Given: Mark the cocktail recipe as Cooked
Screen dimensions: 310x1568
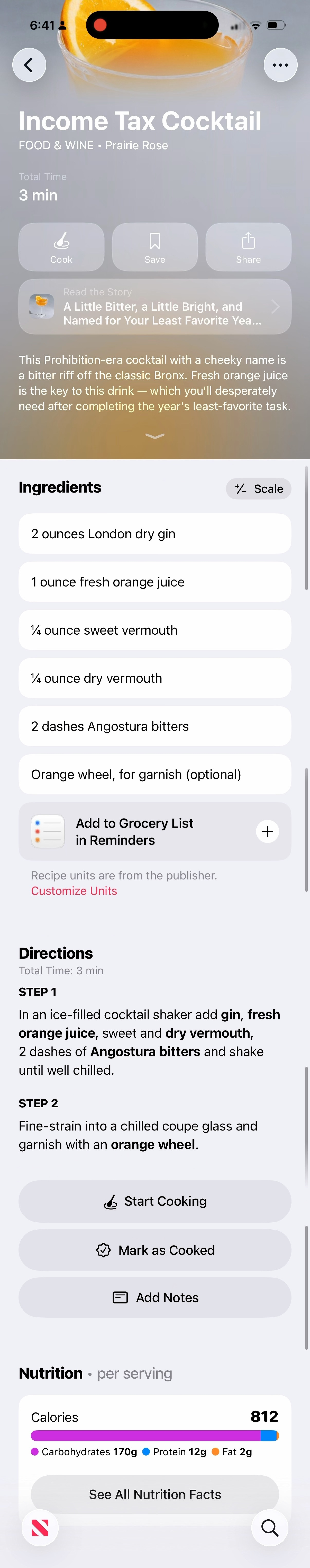Looking at the screenshot, I should [154, 1250].
